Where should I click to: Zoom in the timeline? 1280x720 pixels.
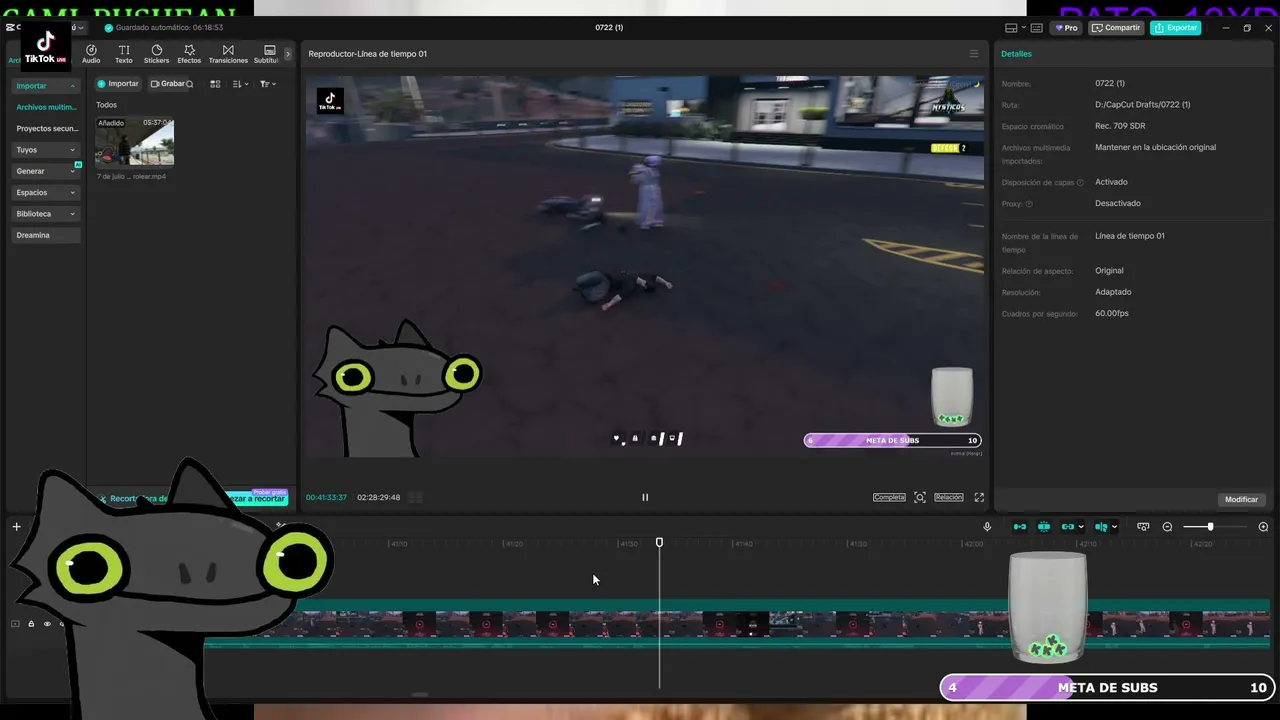pyautogui.click(x=1263, y=527)
